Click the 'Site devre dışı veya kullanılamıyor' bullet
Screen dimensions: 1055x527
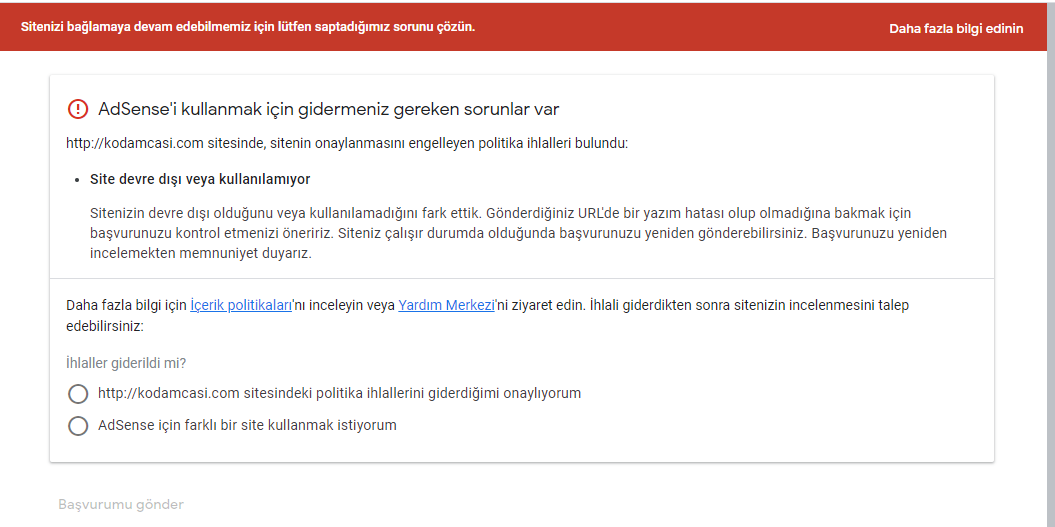tap(200, 180)
